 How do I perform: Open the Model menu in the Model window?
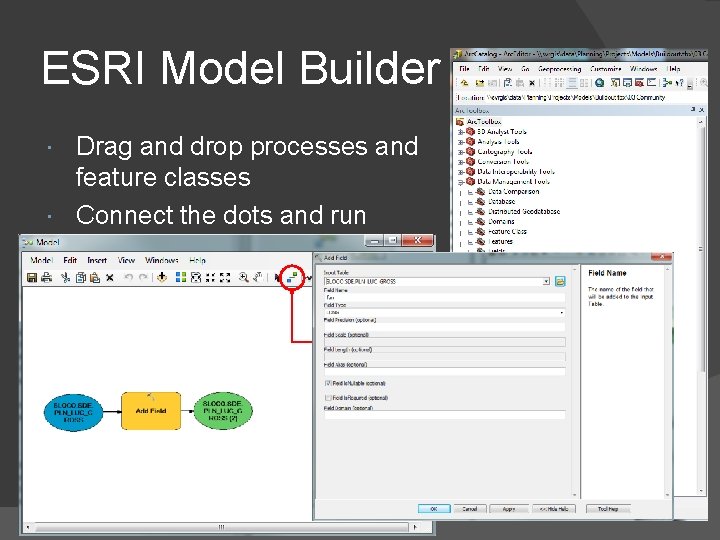[x=42, y=260]
